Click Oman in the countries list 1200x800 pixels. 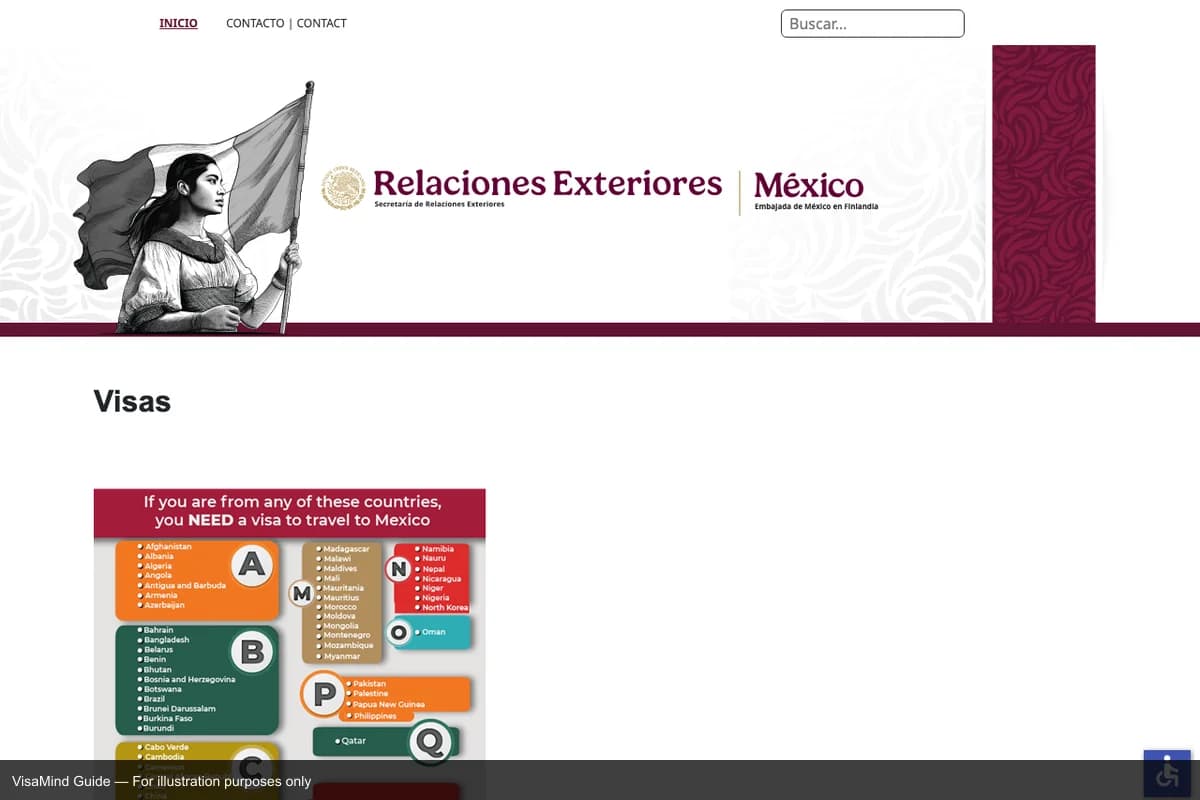(433, 632)
